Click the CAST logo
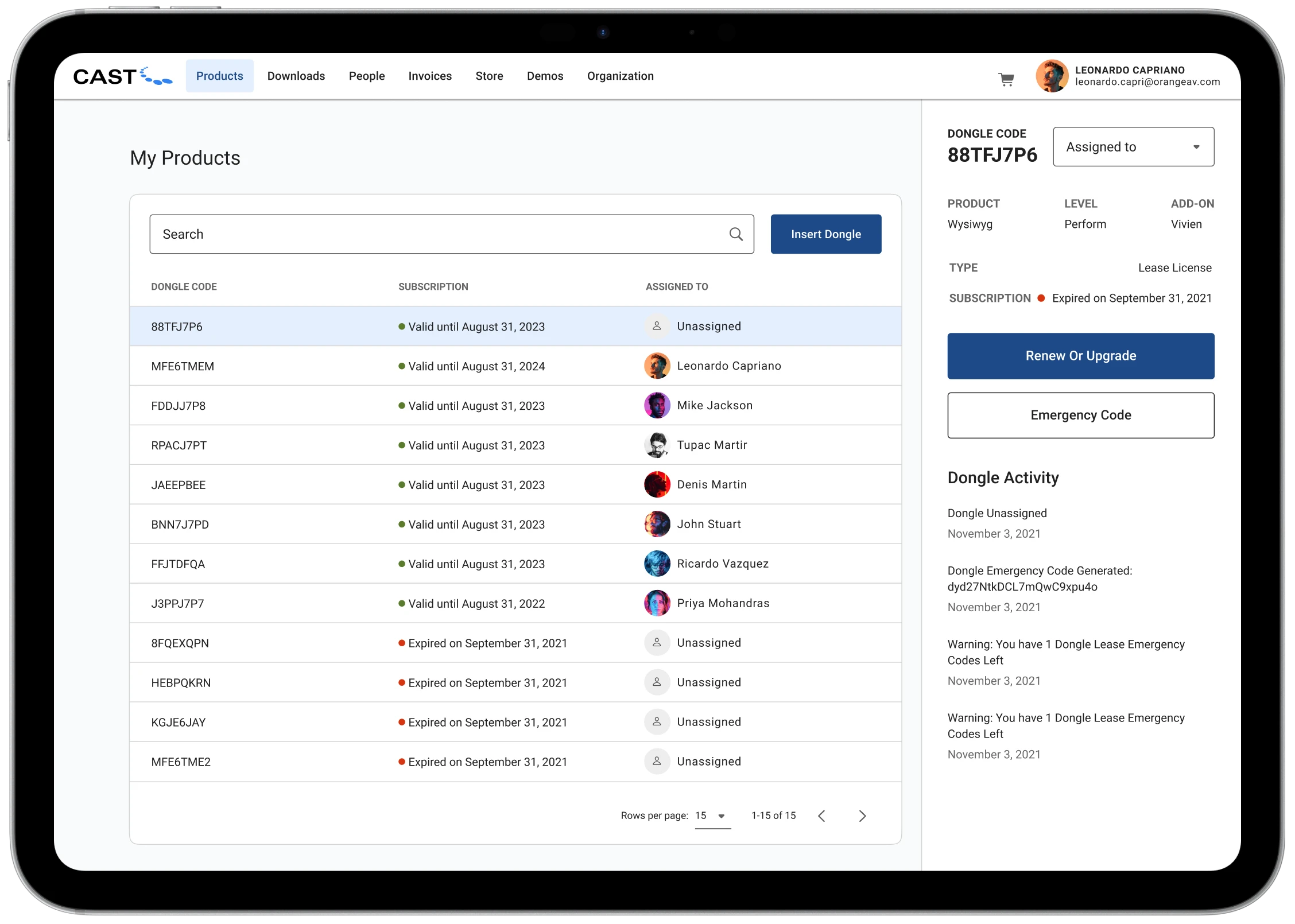This screenshot has width=1295, height=924. [x=122, y=76]
